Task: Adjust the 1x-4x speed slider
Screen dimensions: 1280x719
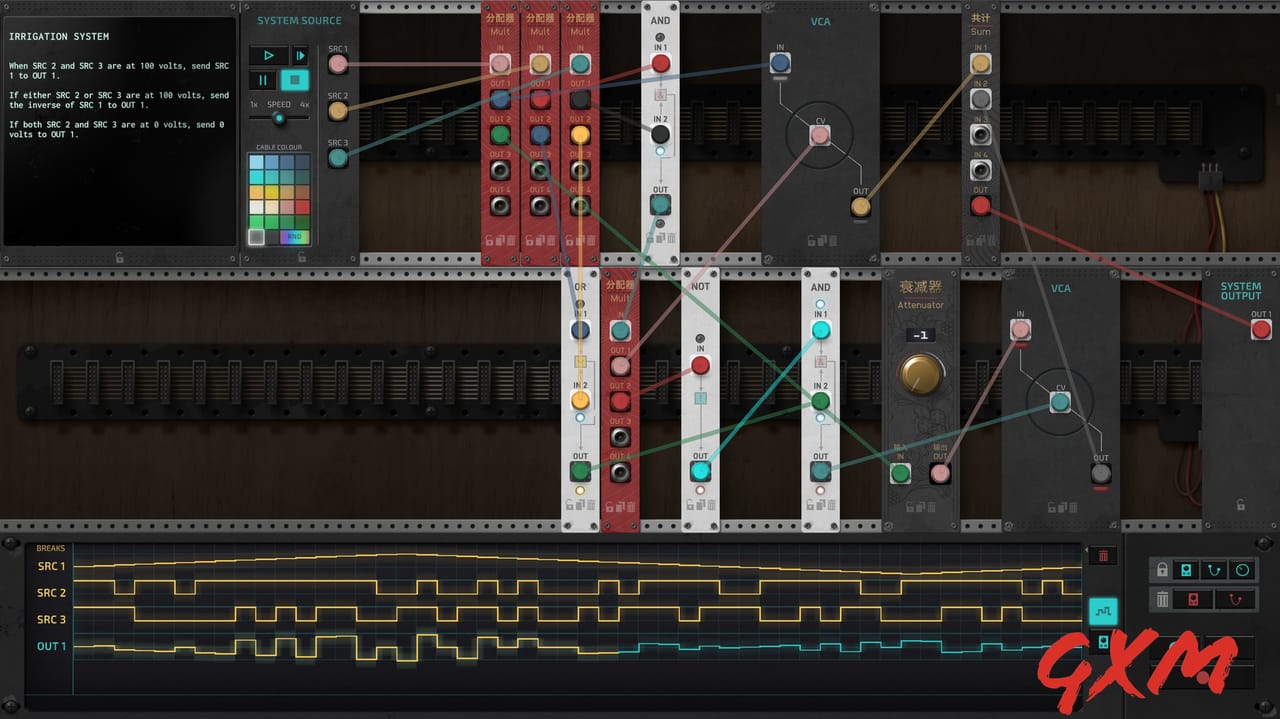Action: tap(279, 118)
